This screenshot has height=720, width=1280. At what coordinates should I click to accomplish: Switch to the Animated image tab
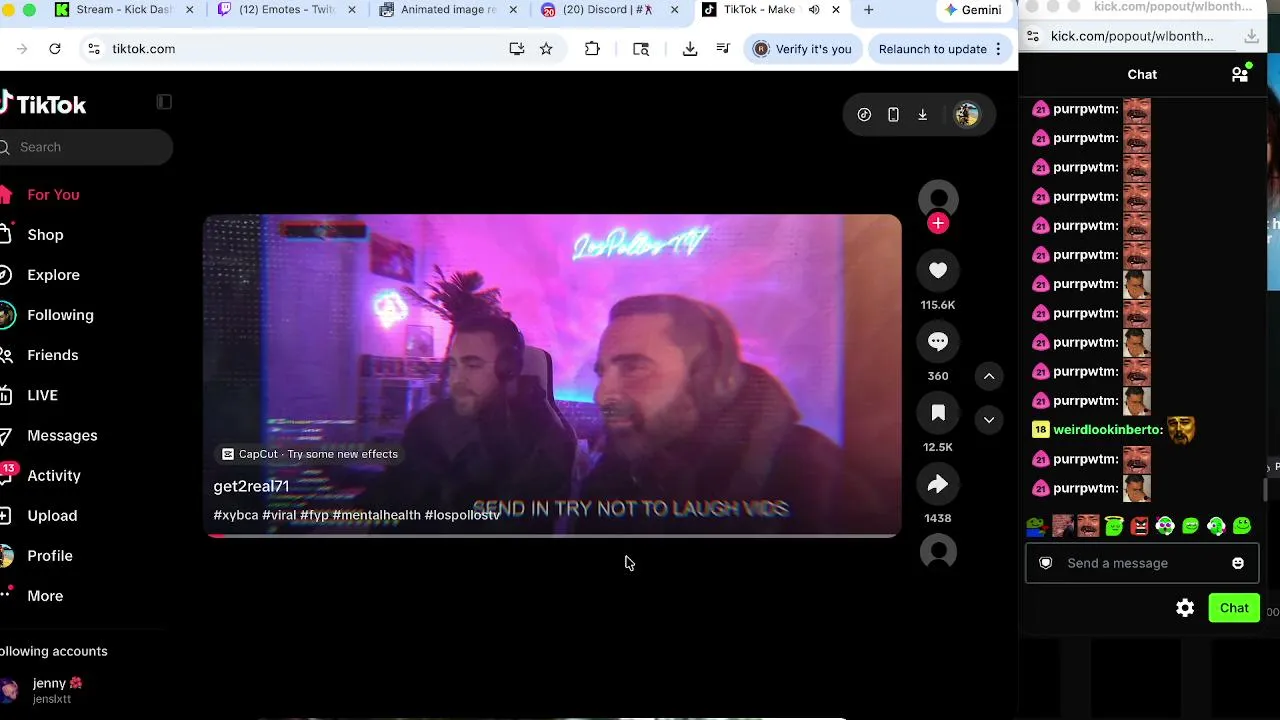tap(448, 10)
